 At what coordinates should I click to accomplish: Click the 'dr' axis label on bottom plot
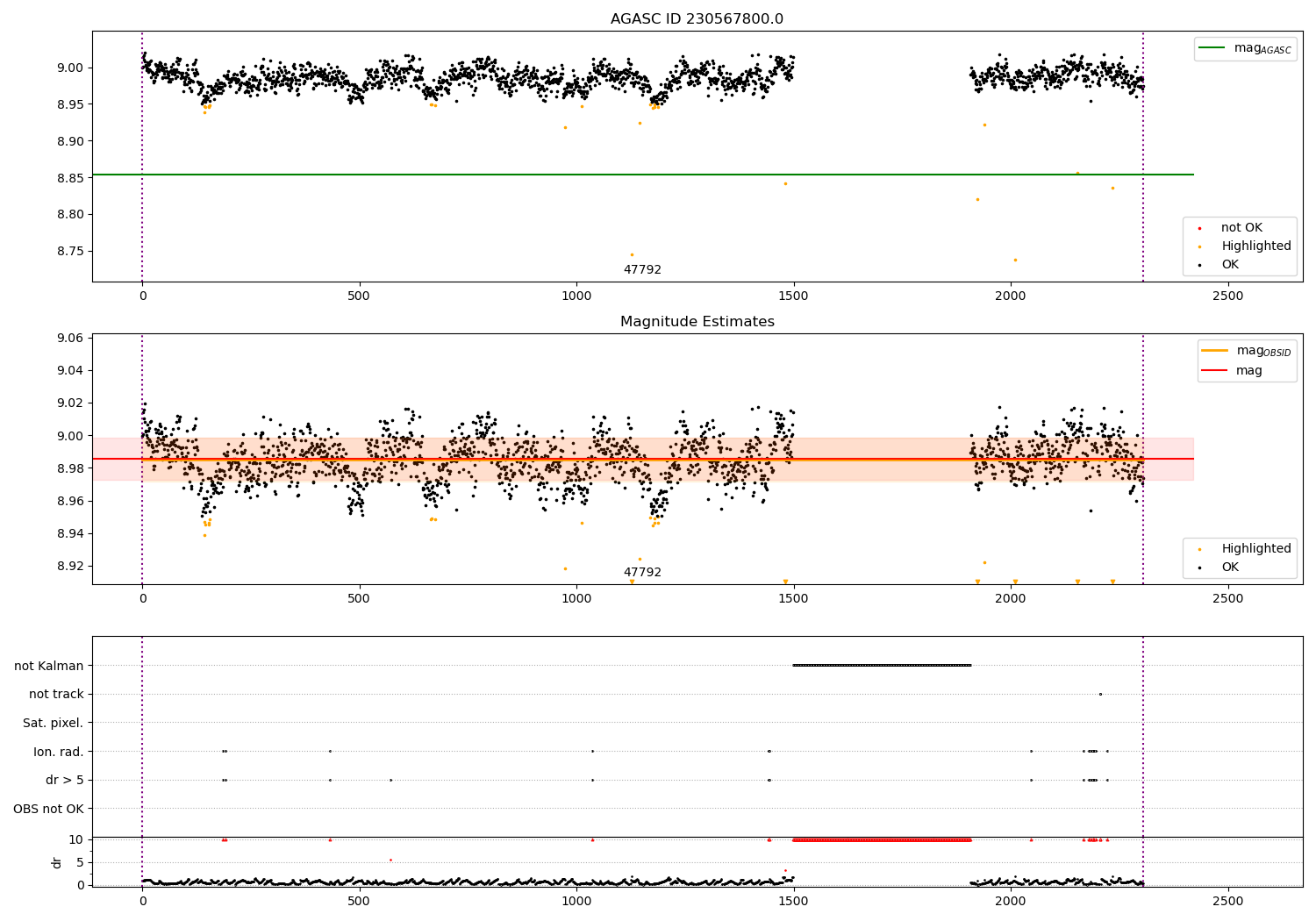tap(57, 862)
